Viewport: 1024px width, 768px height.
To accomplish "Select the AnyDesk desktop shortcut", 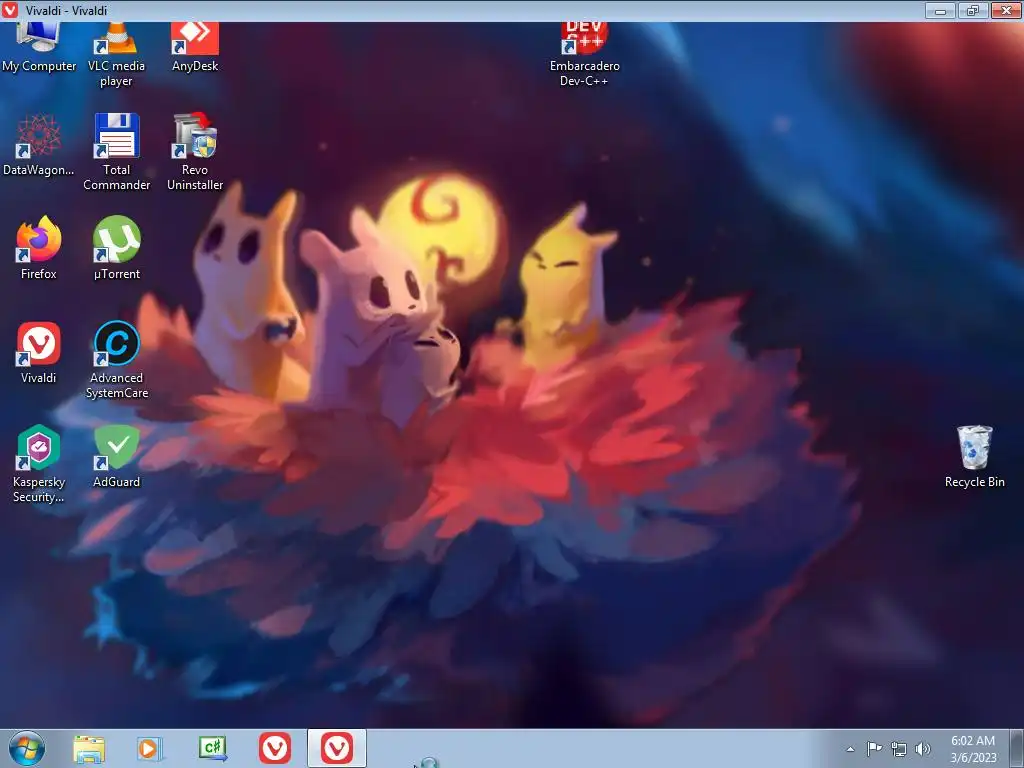I will tap(195, 48).
